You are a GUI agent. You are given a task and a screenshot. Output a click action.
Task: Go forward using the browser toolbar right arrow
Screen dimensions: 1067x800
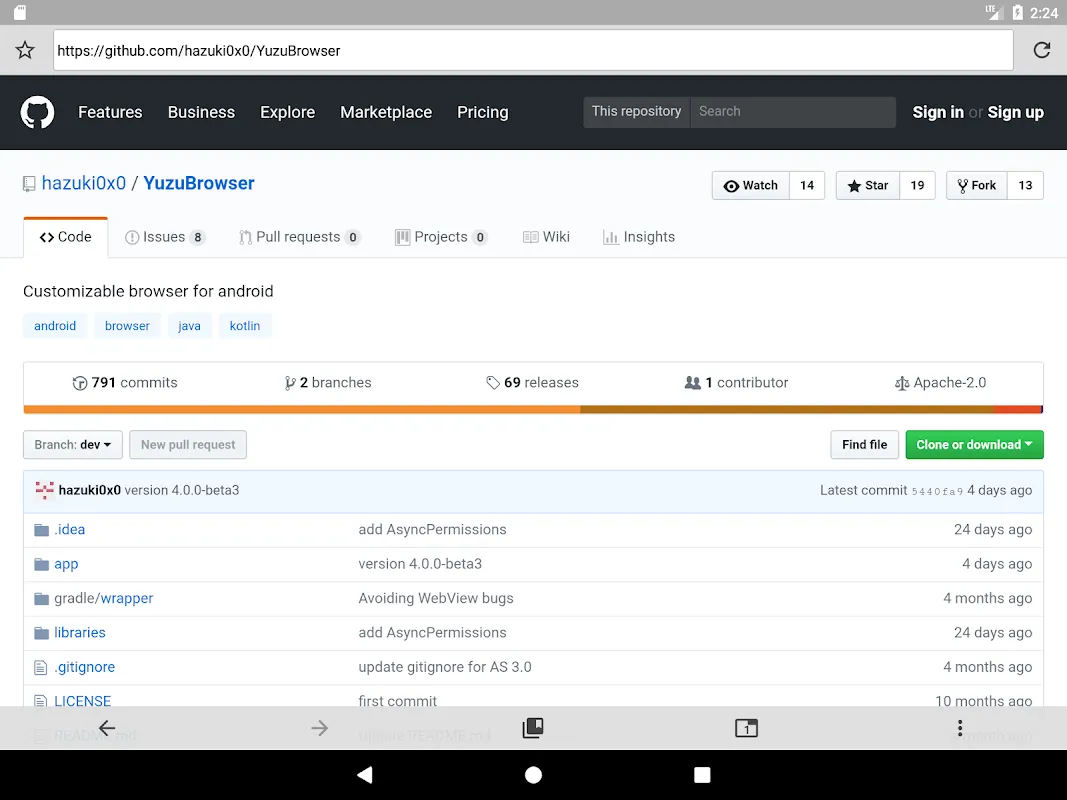click(320, 728)
